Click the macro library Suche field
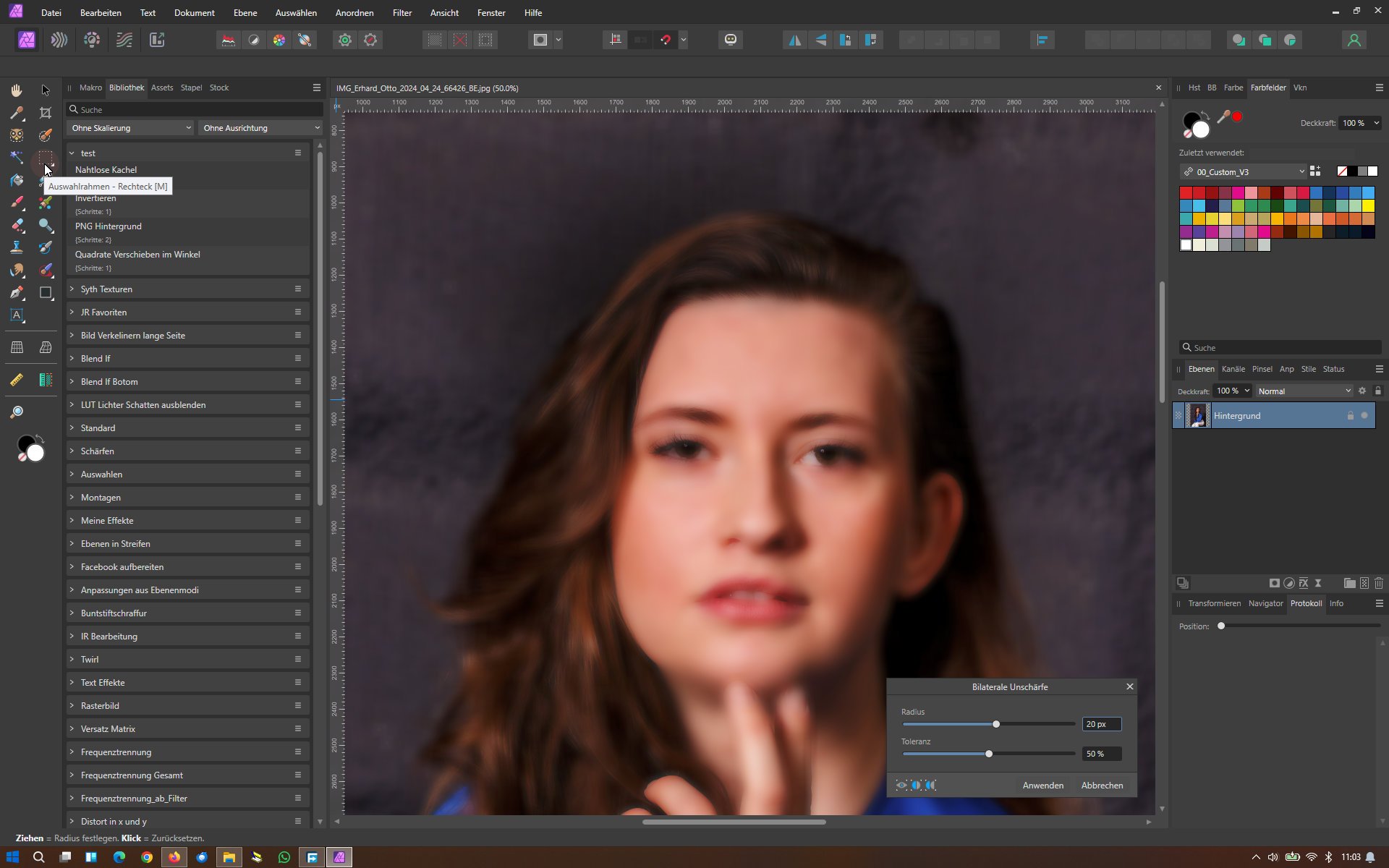Viewport: 1389px width, 868px height. [195, 109]
